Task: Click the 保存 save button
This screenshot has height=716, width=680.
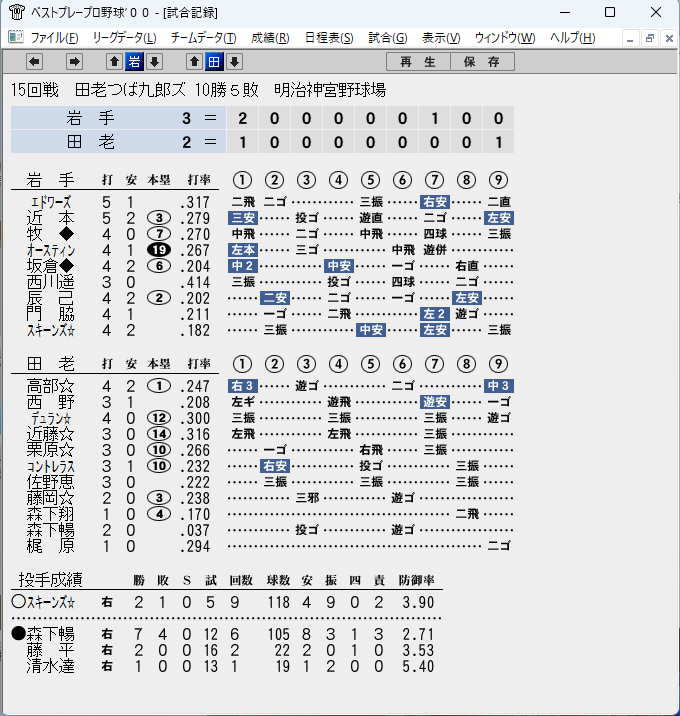Action: (482, 62)
